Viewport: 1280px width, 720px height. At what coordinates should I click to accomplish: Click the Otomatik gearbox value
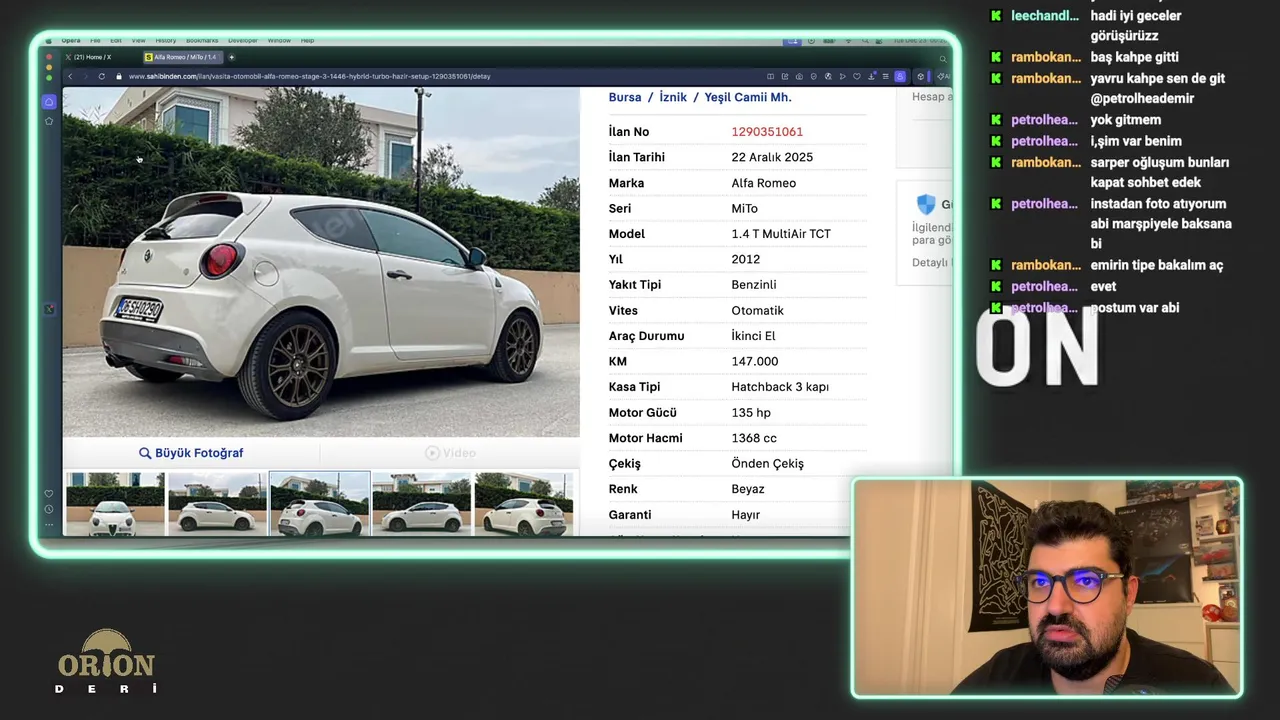(758, 311)
